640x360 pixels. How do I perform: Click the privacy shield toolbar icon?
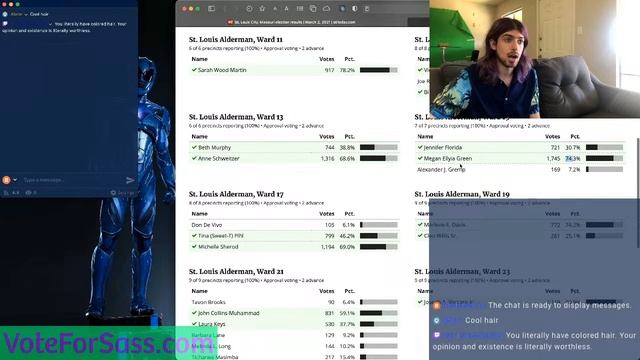(355, 9)
